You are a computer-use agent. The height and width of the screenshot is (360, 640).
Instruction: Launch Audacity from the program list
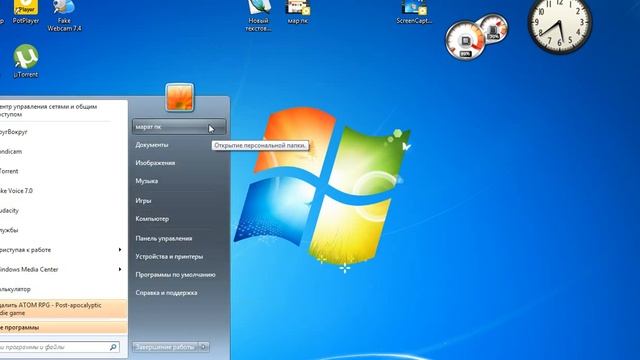(x=63, y=211)
